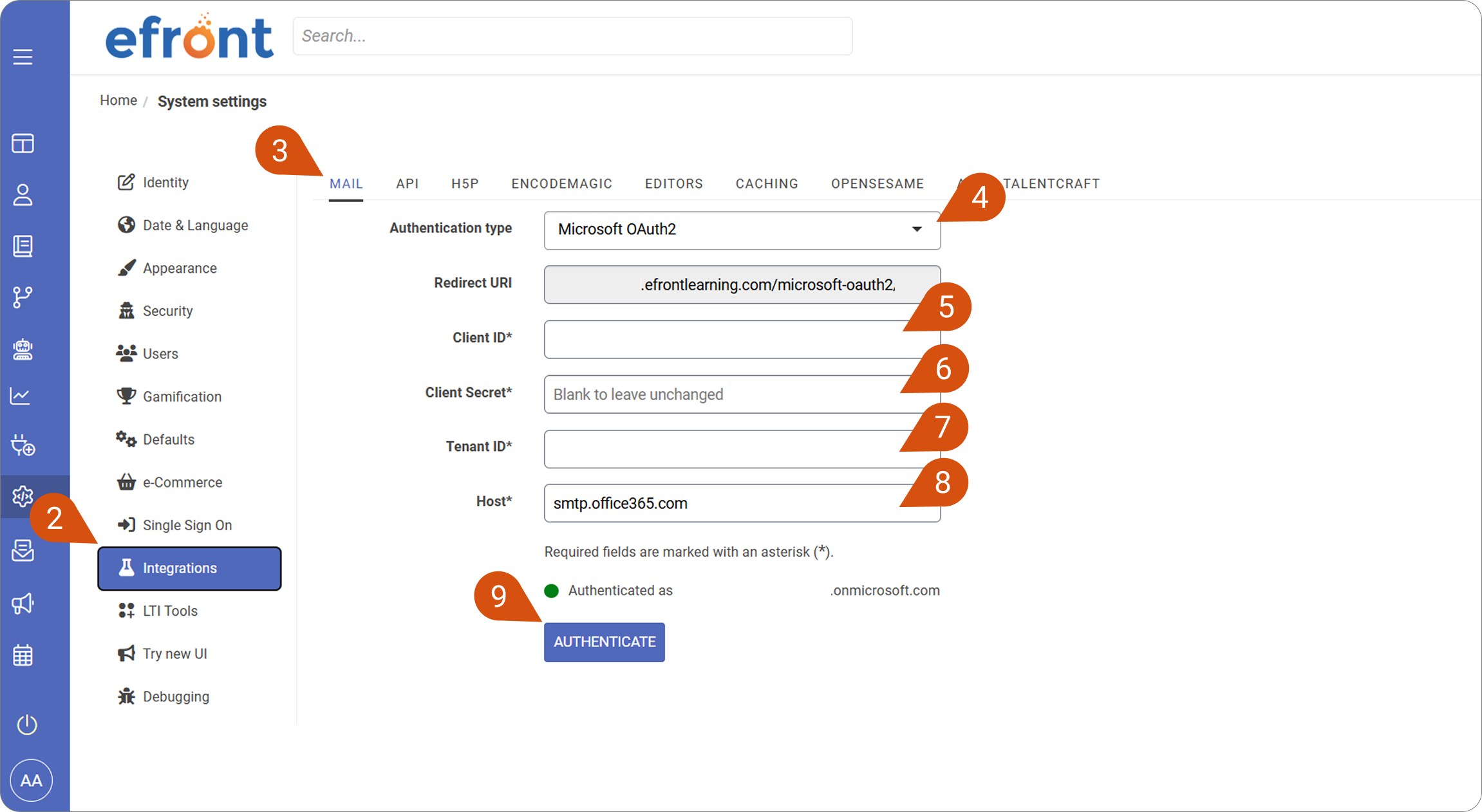The image size is (1482, 812).
Task: Open Appearance settings
Action: coord(167,268)
